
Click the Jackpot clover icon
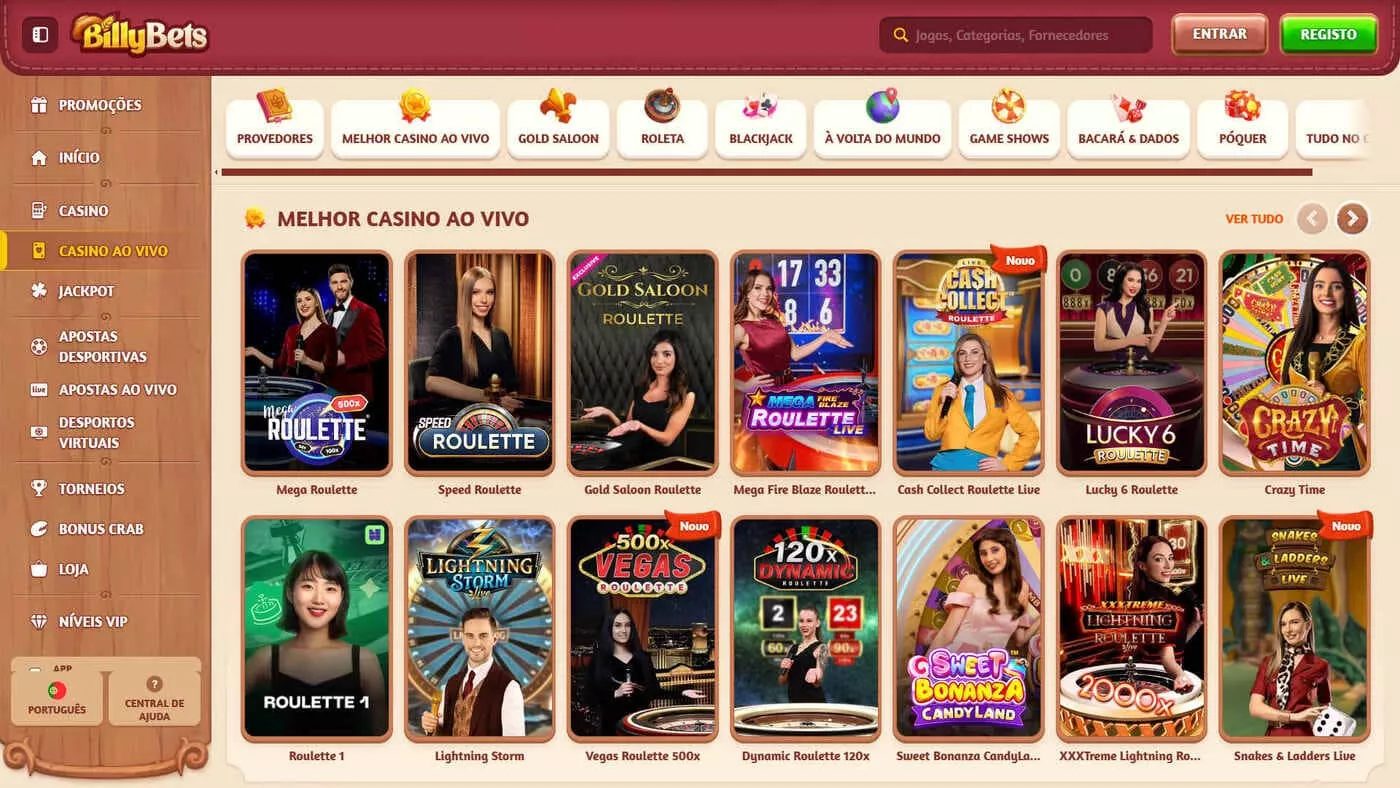point(39,291)
